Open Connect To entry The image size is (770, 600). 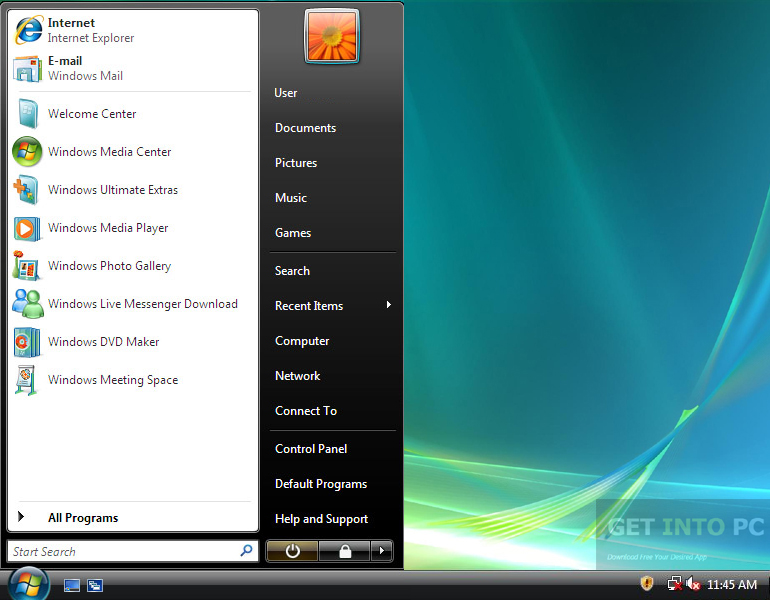pos(306,410)
